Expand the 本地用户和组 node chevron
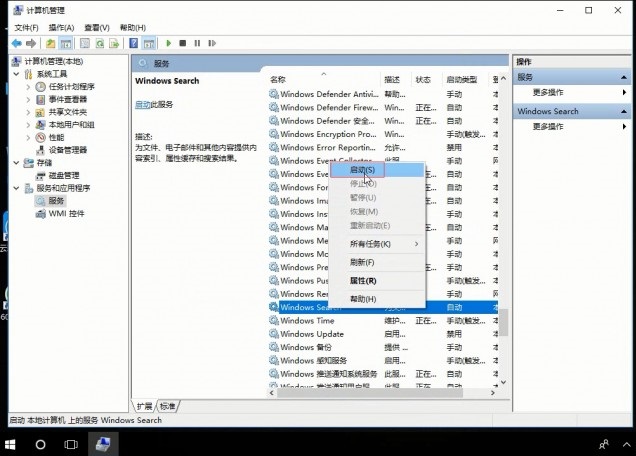636x456 pixels. click(28, 125)
